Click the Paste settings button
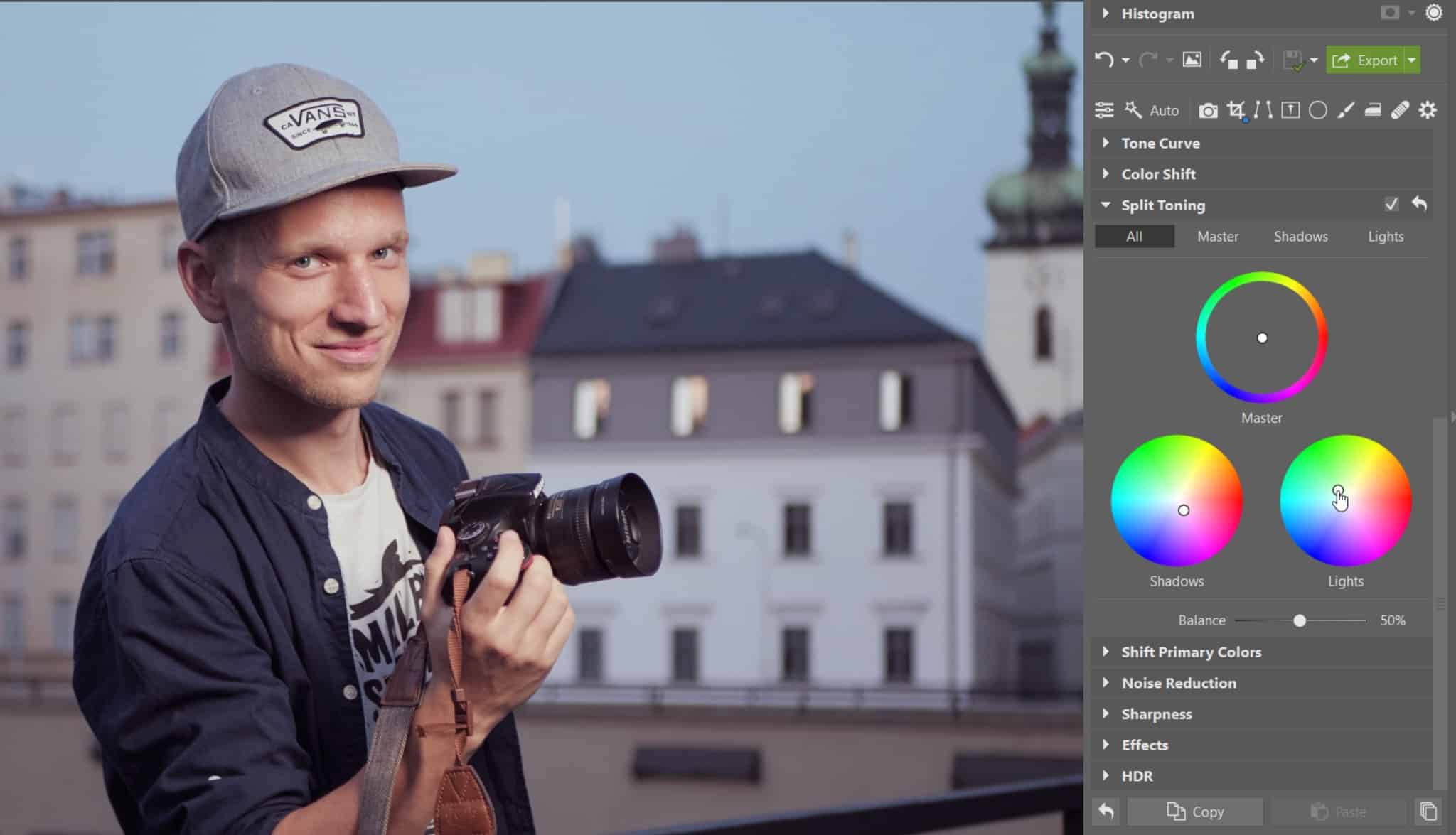The image size is (1456, 835). [1339, 811]
